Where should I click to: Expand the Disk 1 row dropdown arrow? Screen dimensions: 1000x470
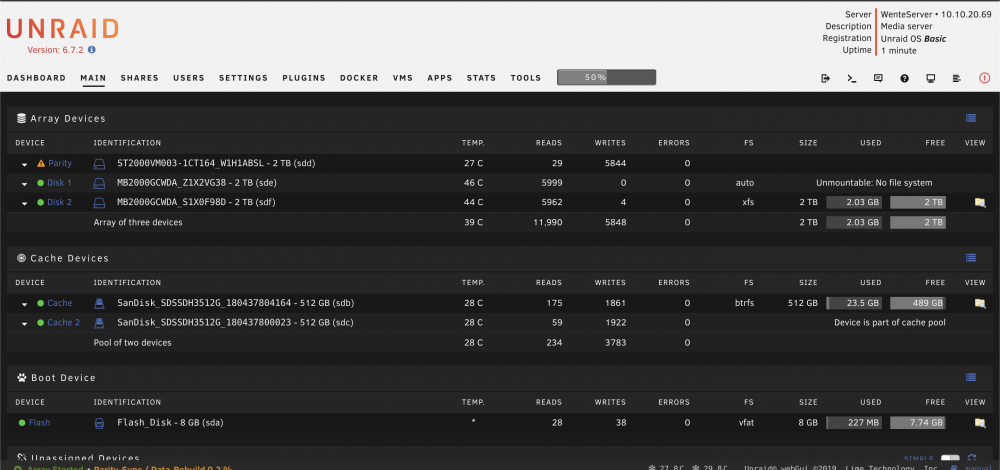[24, 184]
